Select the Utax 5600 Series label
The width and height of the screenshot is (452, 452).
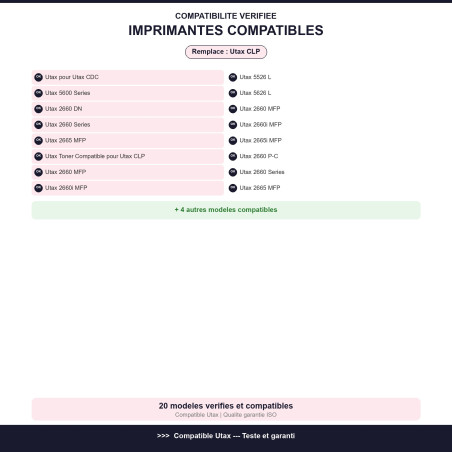[x=68, y=93]
